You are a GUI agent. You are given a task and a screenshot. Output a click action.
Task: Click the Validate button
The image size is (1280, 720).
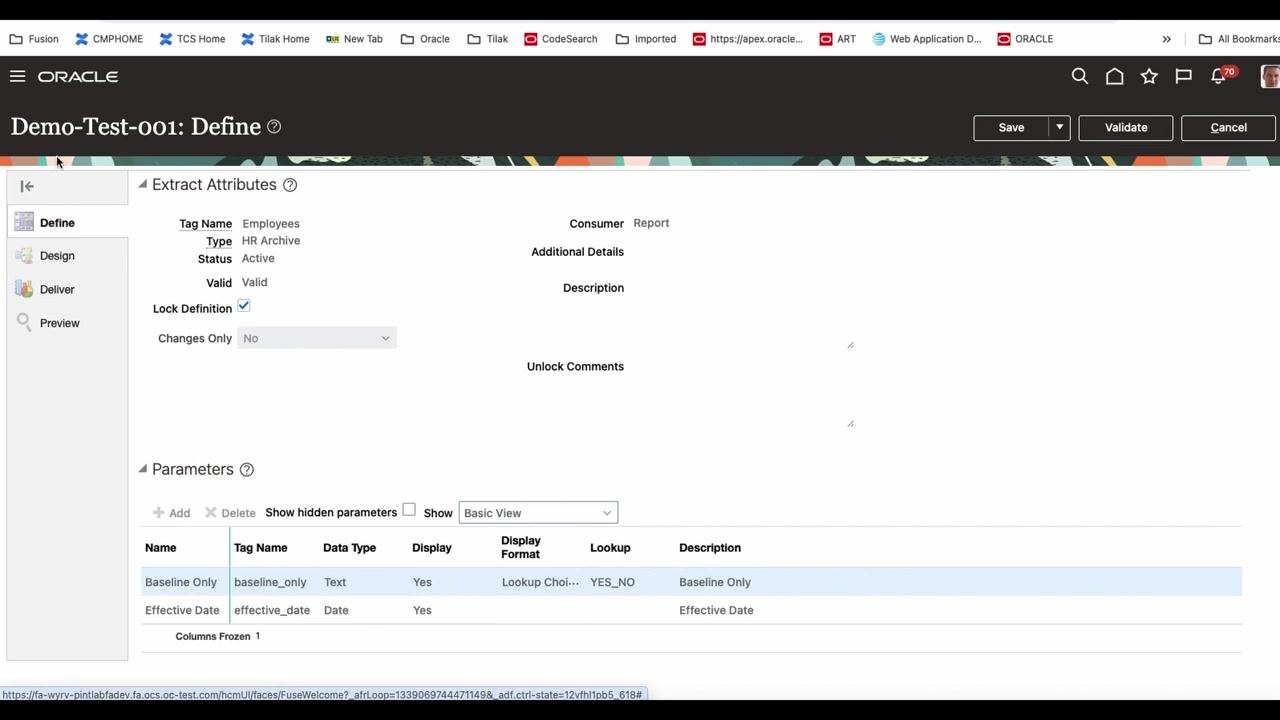[1126, 127]
